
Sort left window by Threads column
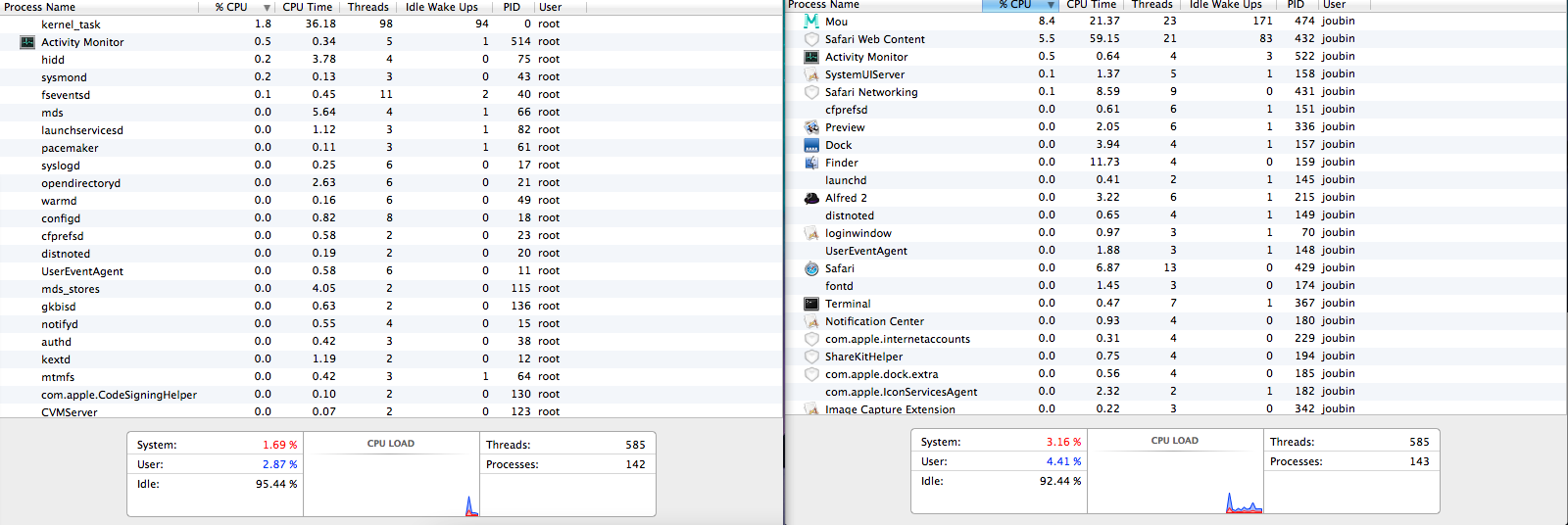(368, 7)
